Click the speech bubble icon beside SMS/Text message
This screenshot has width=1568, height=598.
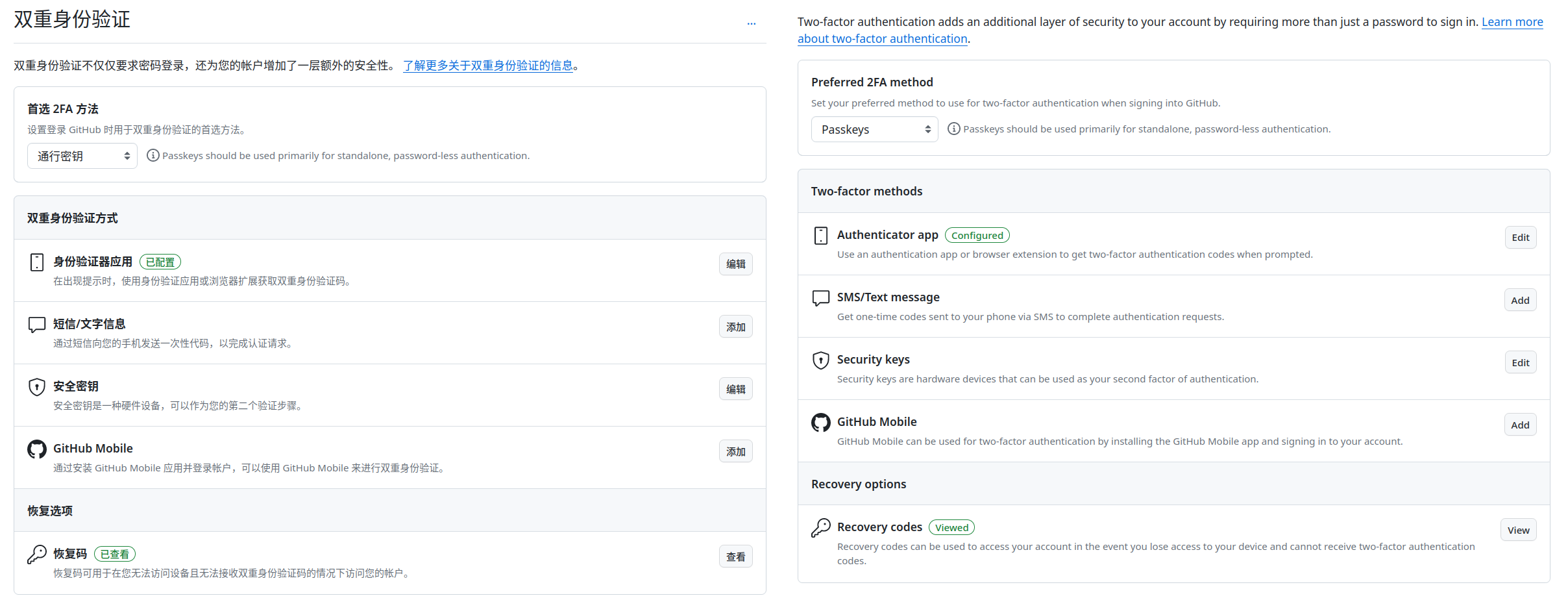click(821, 298)
